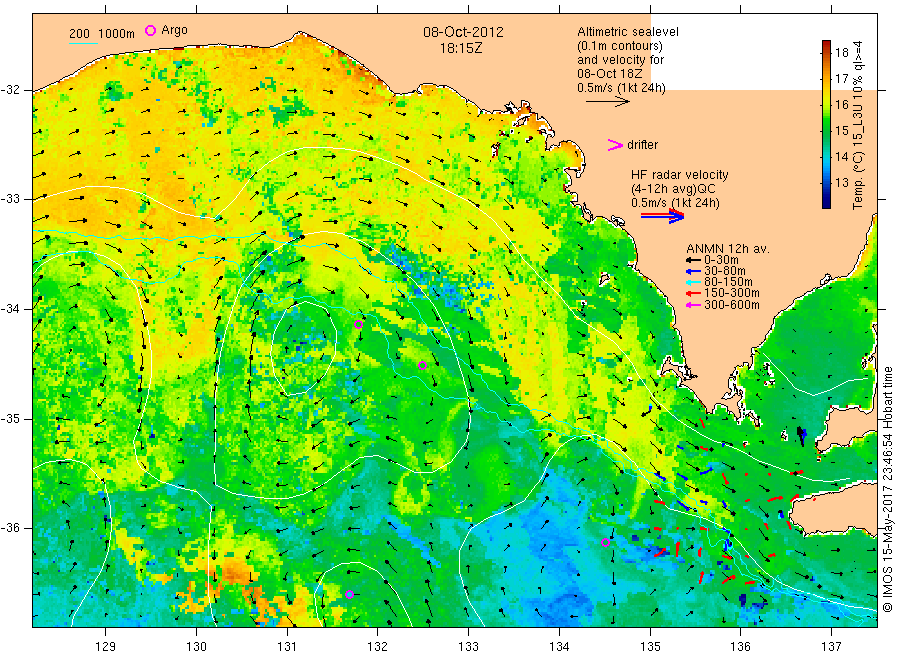Click the longitude label 132
Image resolution: width=900 pixels, height=660 pixels.
[378, 647]
